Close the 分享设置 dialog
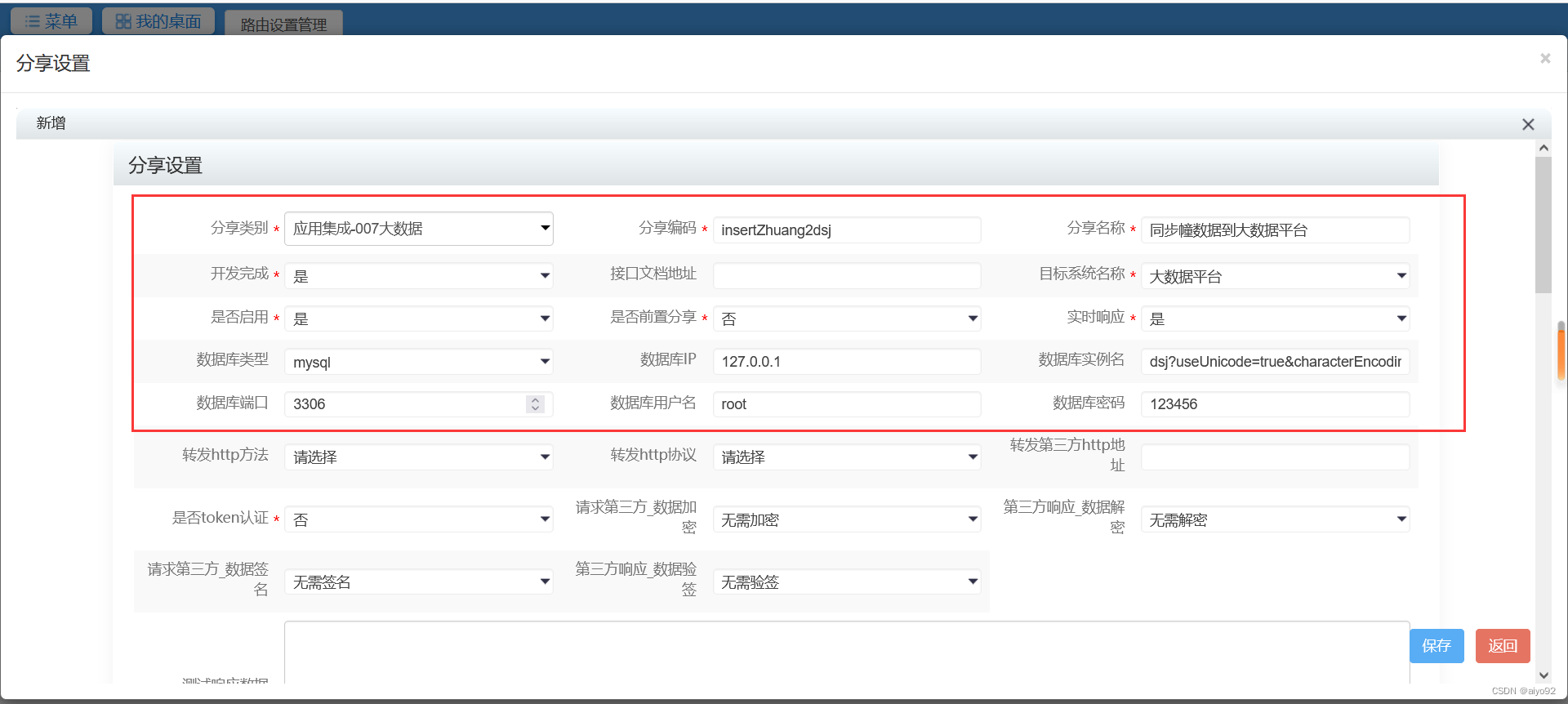 (x=1544, y=59)
